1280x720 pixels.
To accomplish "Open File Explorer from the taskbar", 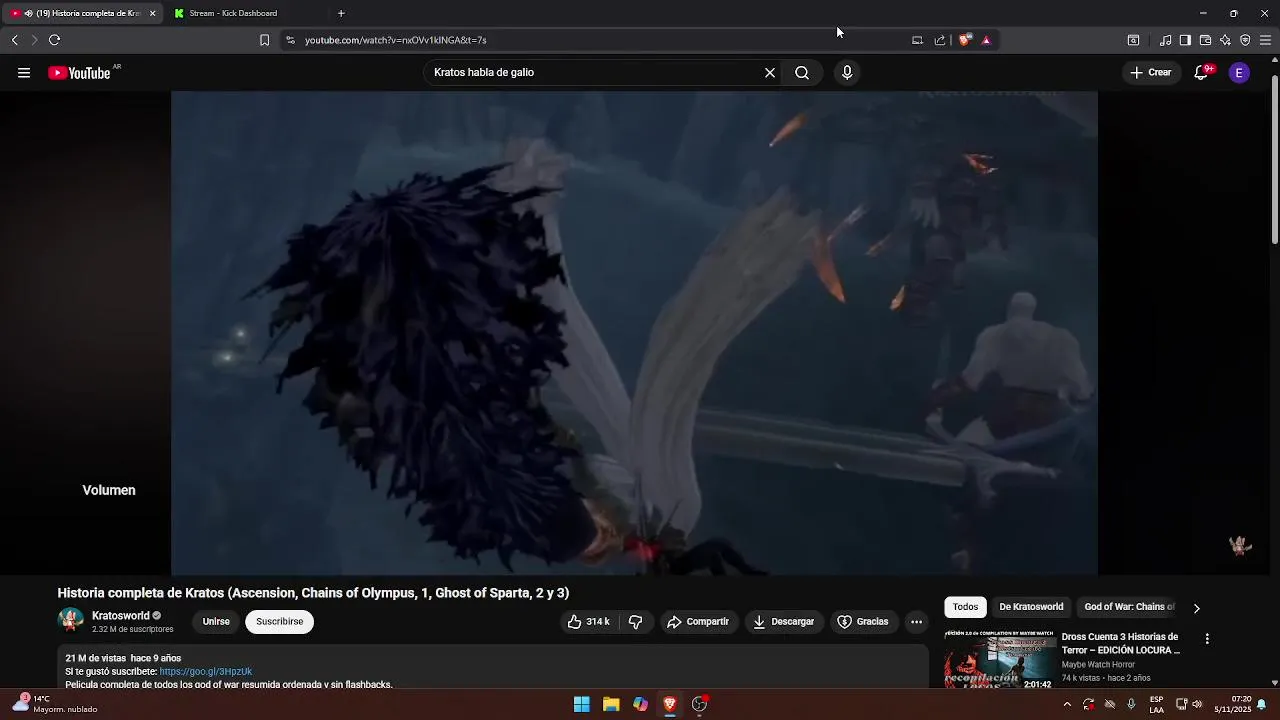I will click(611, 704).
